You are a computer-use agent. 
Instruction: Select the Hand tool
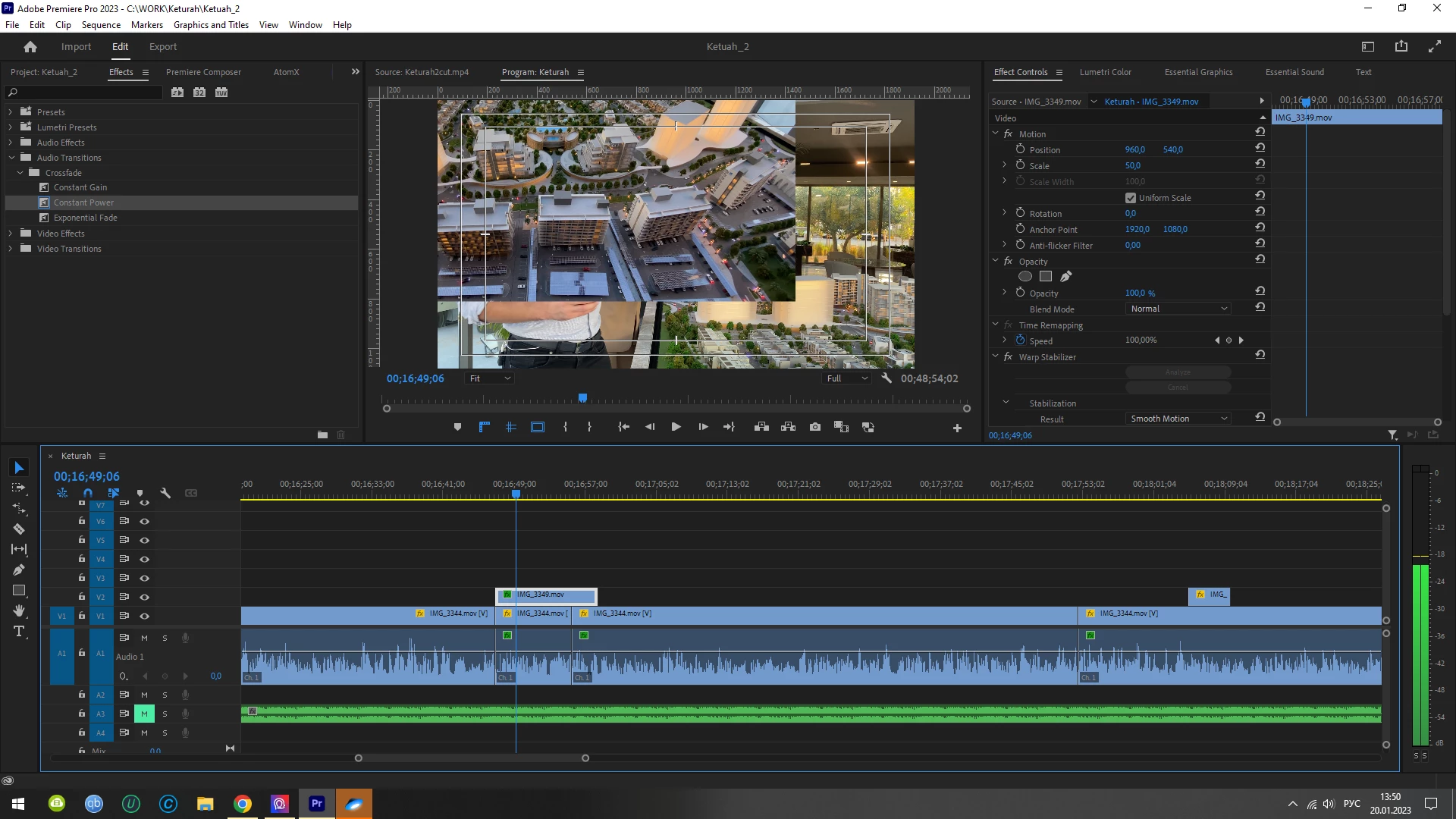coord(19,610)
